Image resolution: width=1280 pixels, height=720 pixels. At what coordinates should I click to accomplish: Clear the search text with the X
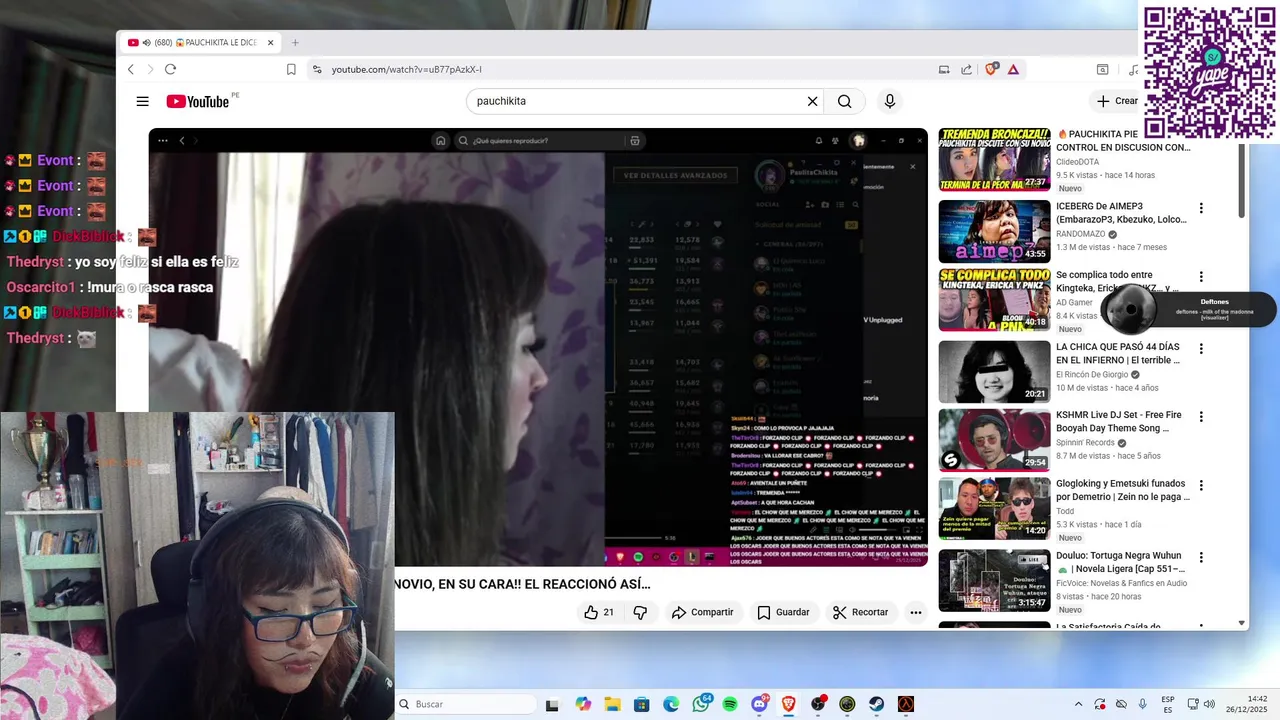812,101
